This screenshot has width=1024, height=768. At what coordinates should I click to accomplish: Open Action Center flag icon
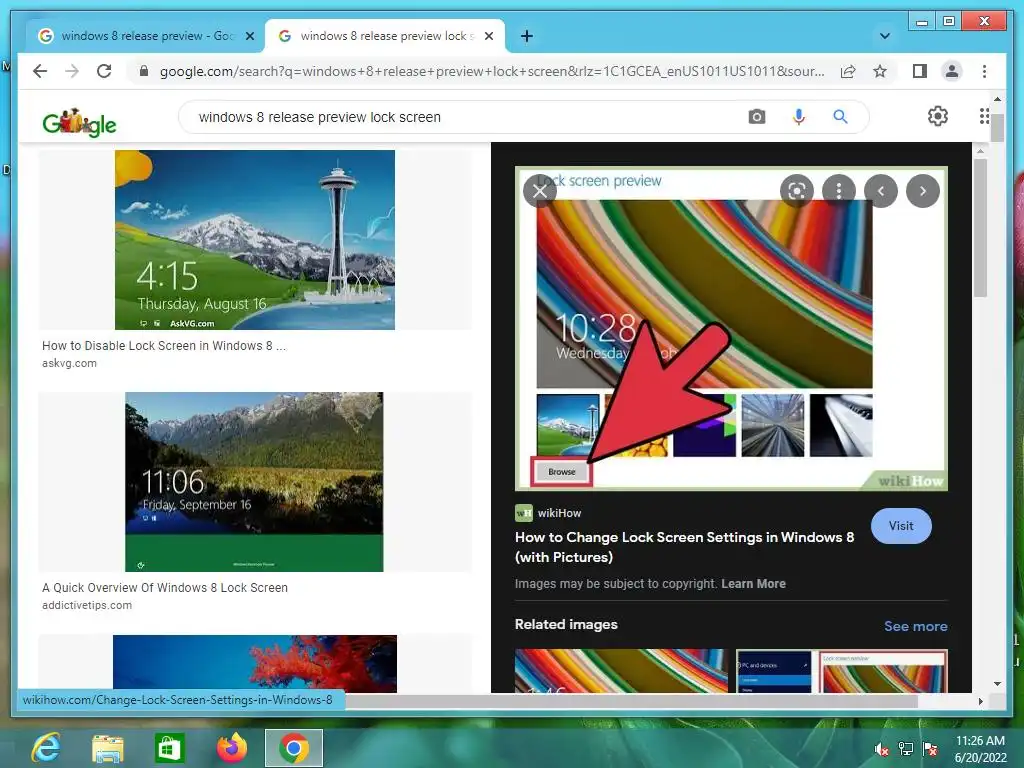click(x=930, y=749)
